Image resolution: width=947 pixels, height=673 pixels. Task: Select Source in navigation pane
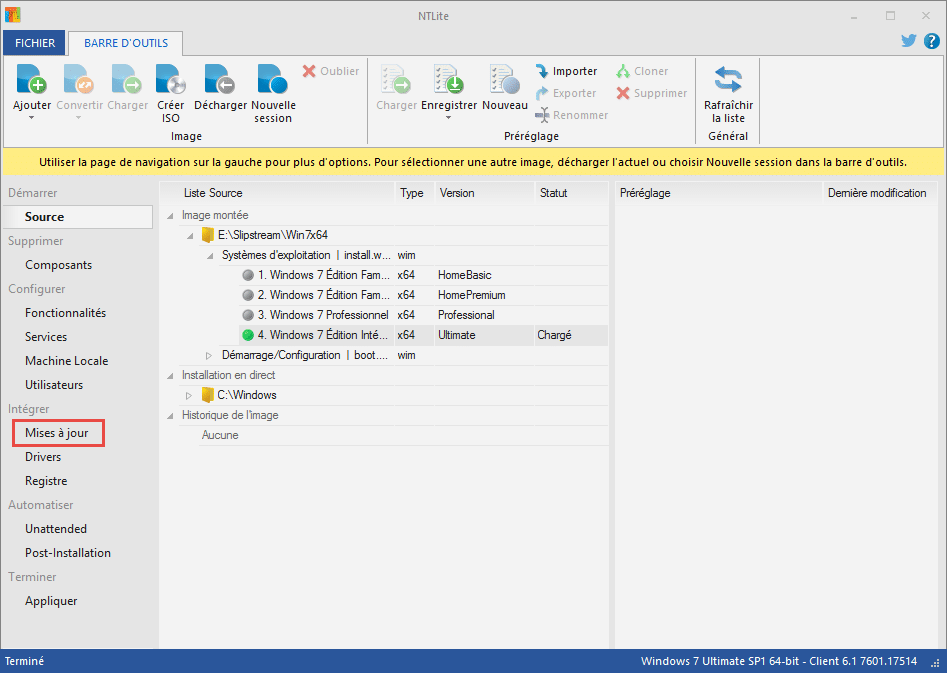click(78, 217)
